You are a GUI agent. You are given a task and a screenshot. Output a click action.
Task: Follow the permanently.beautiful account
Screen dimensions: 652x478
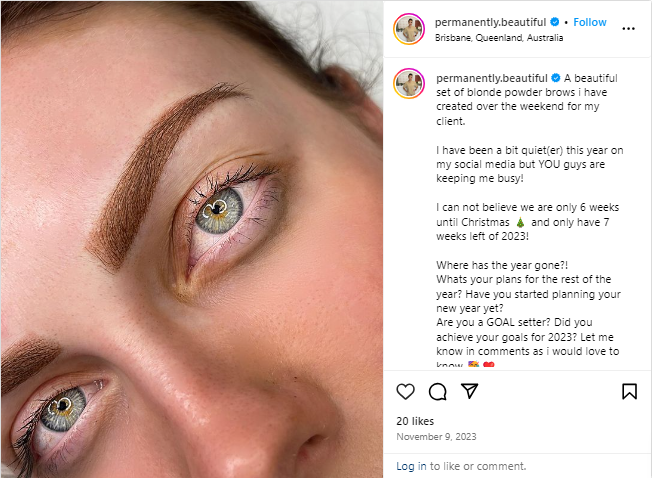pyautogui.click(x=590, y=22)
